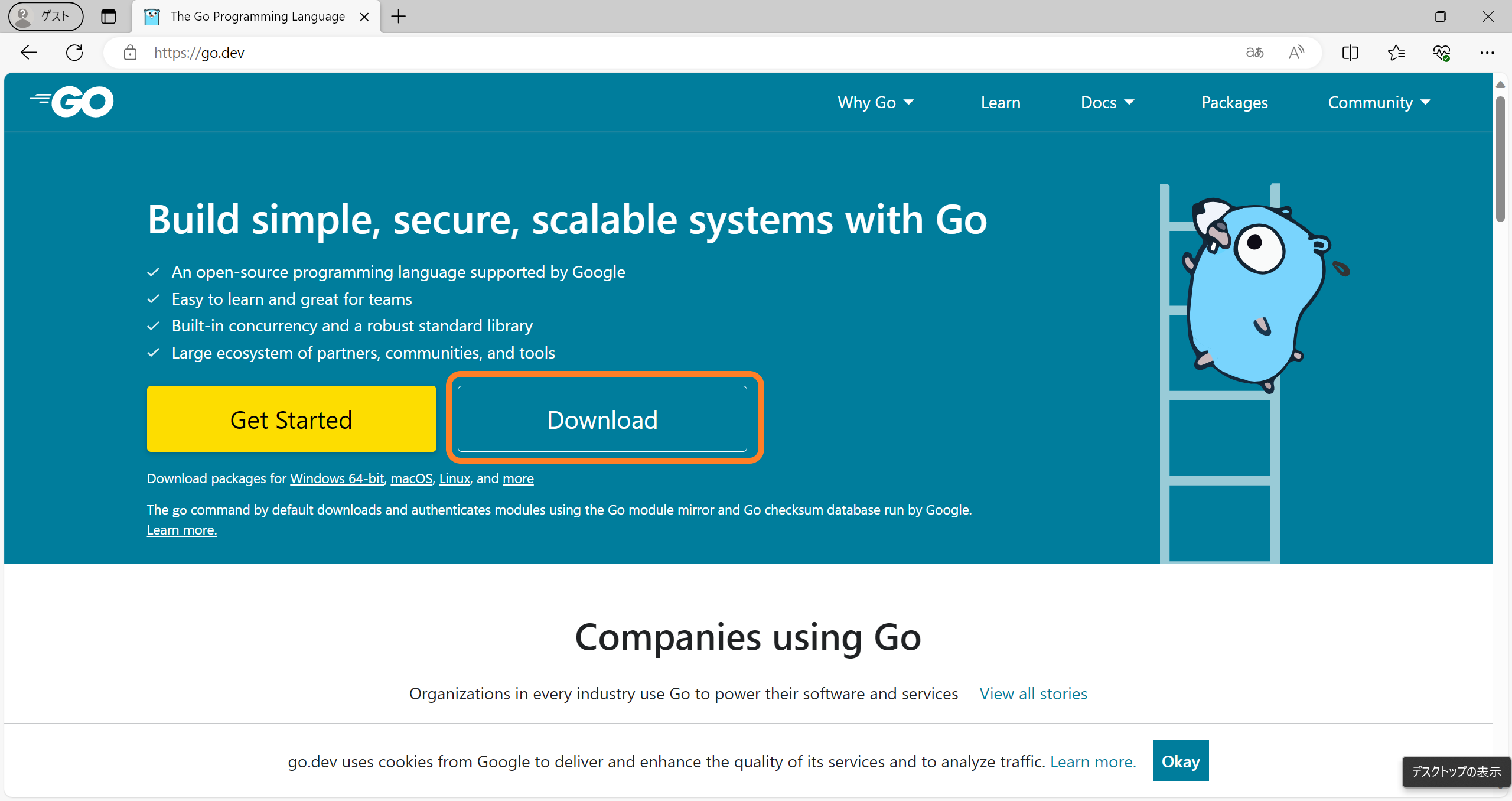Click the Large ecosystem of partners bullet text
Viewport: 1512px width, 801px height.
(x=363, y=353)
